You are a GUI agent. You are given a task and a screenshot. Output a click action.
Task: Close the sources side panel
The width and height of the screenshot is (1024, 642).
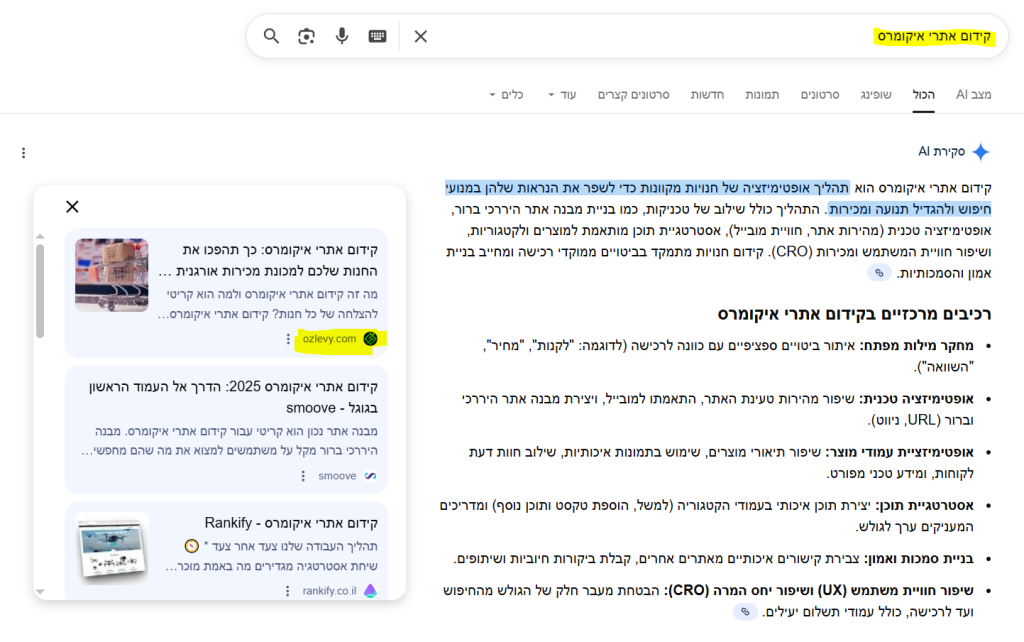(72, 207)
